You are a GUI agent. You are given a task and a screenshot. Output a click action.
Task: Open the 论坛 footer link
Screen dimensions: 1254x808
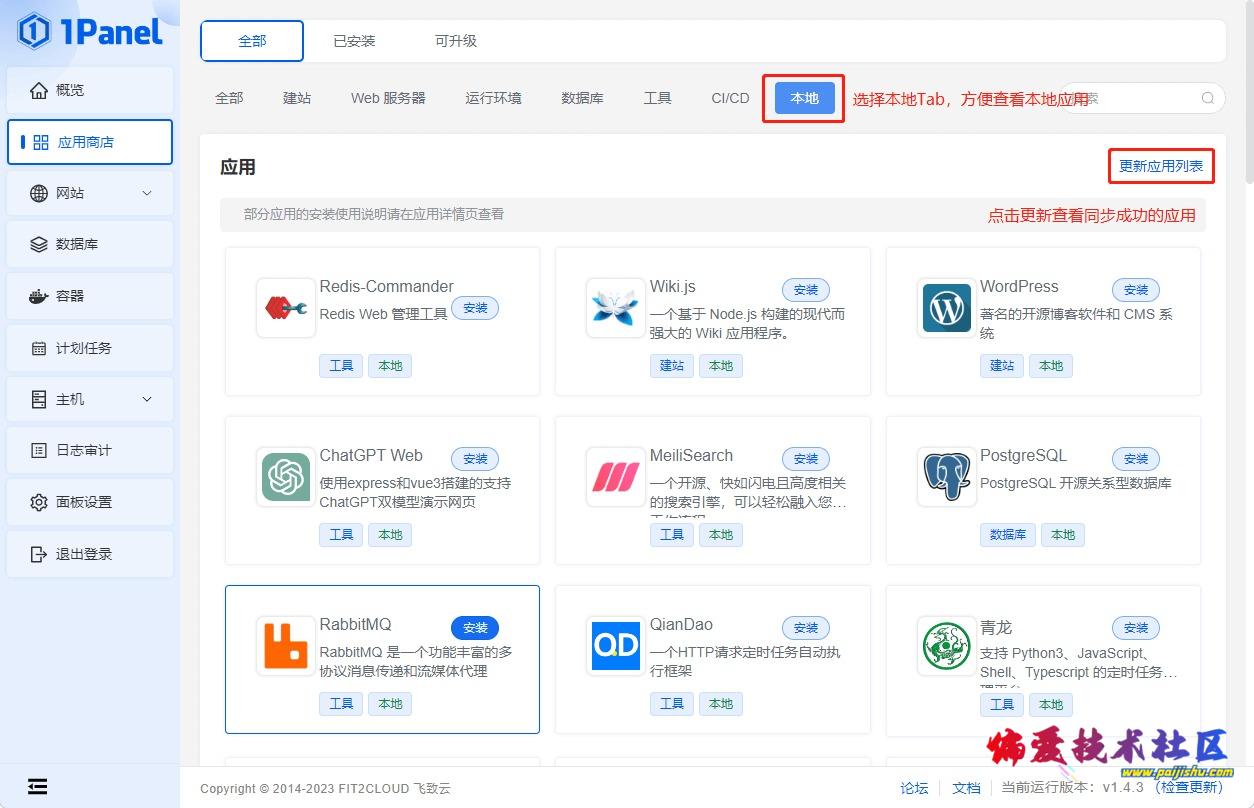[914, 788]
